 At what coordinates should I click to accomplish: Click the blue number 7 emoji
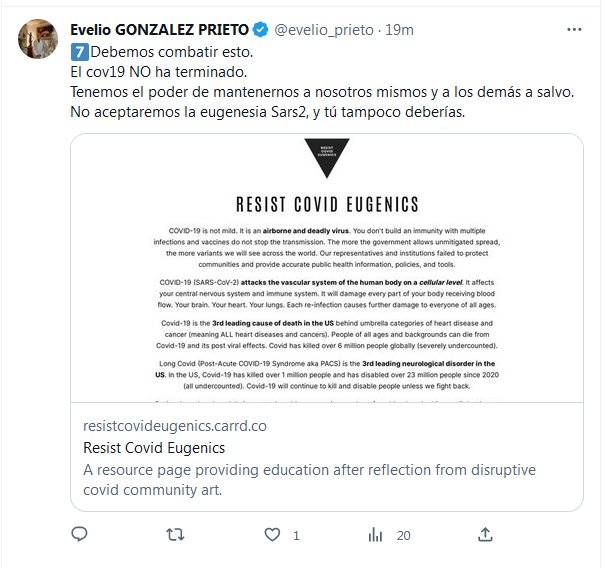pyautogui.click(x=79, y=51)
